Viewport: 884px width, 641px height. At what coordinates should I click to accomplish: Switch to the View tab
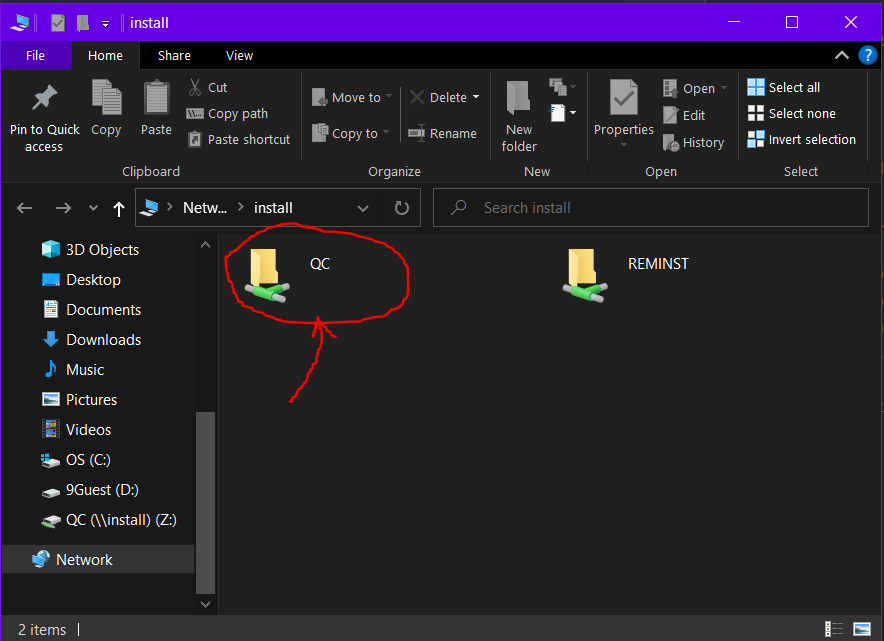point(239,56)
